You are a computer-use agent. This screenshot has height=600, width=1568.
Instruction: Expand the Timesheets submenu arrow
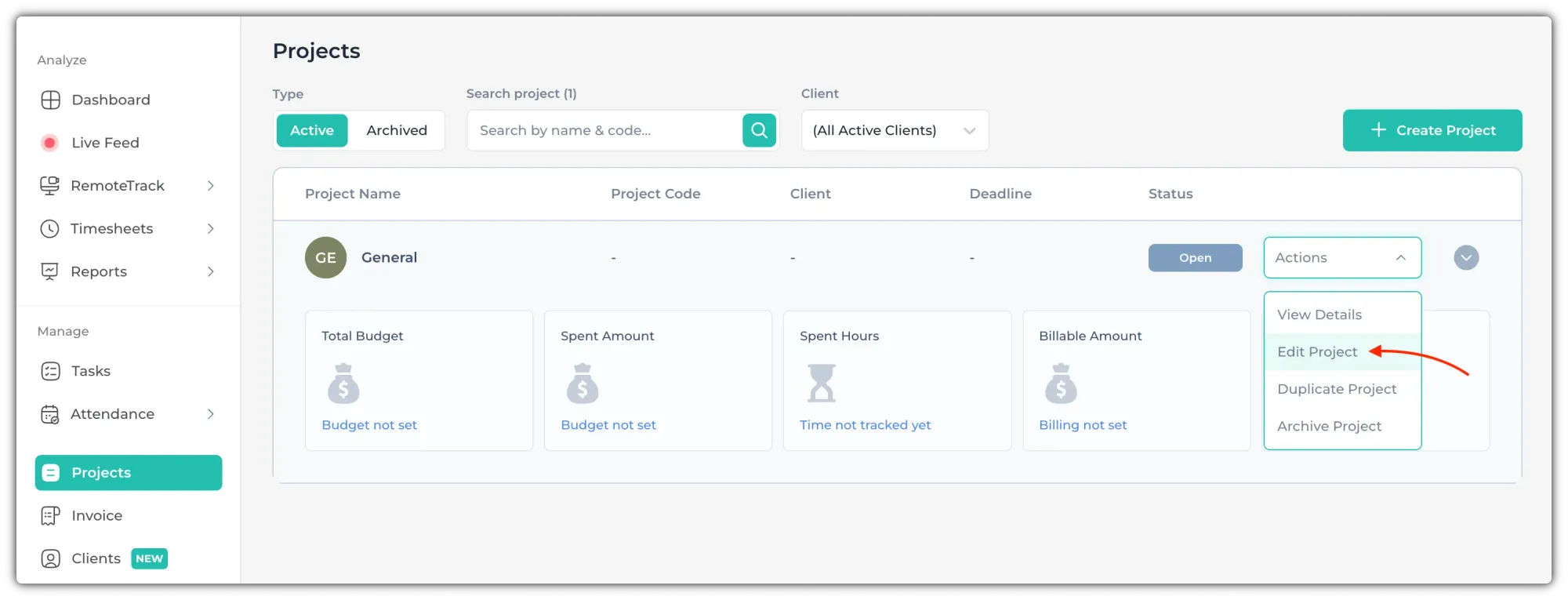click(210, 228)
